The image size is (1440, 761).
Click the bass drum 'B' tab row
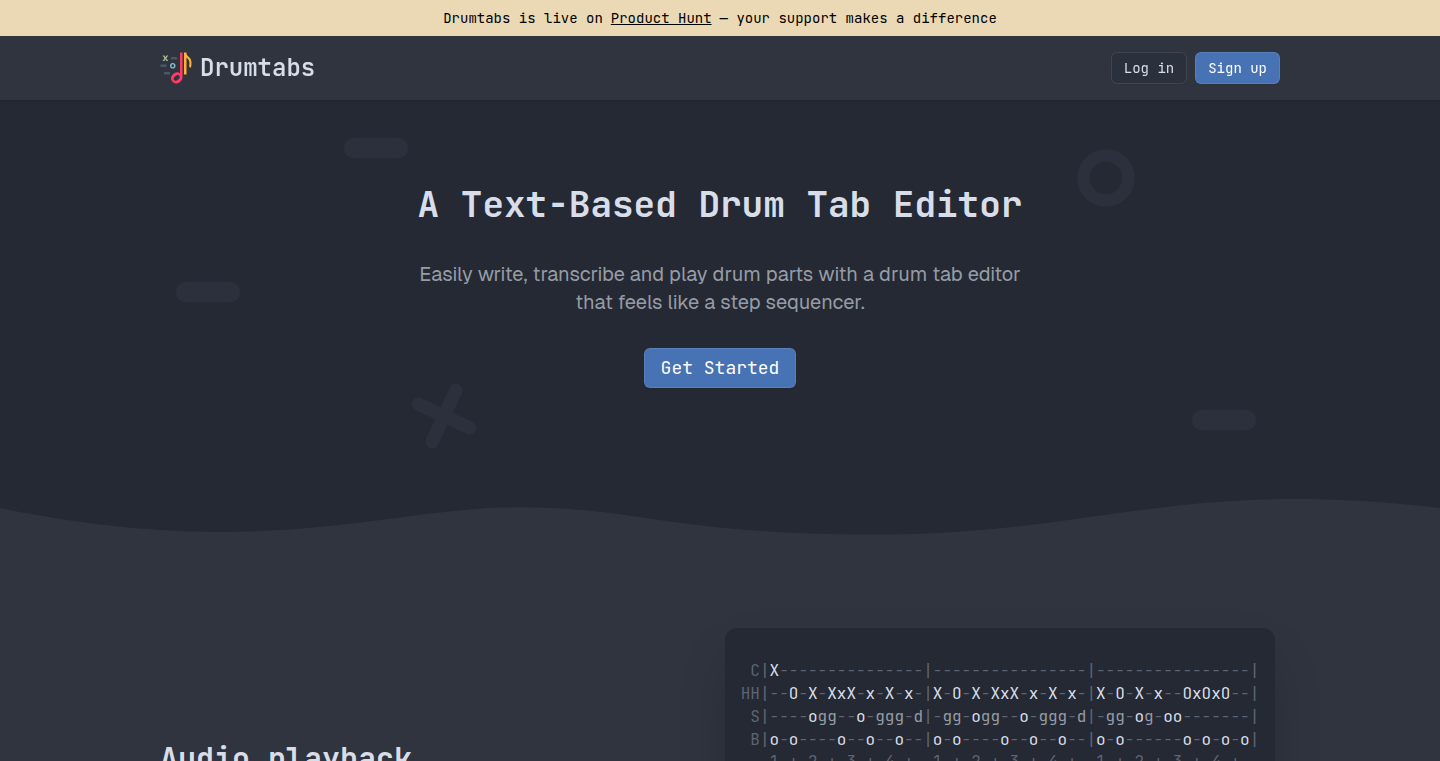point(1004,740)
